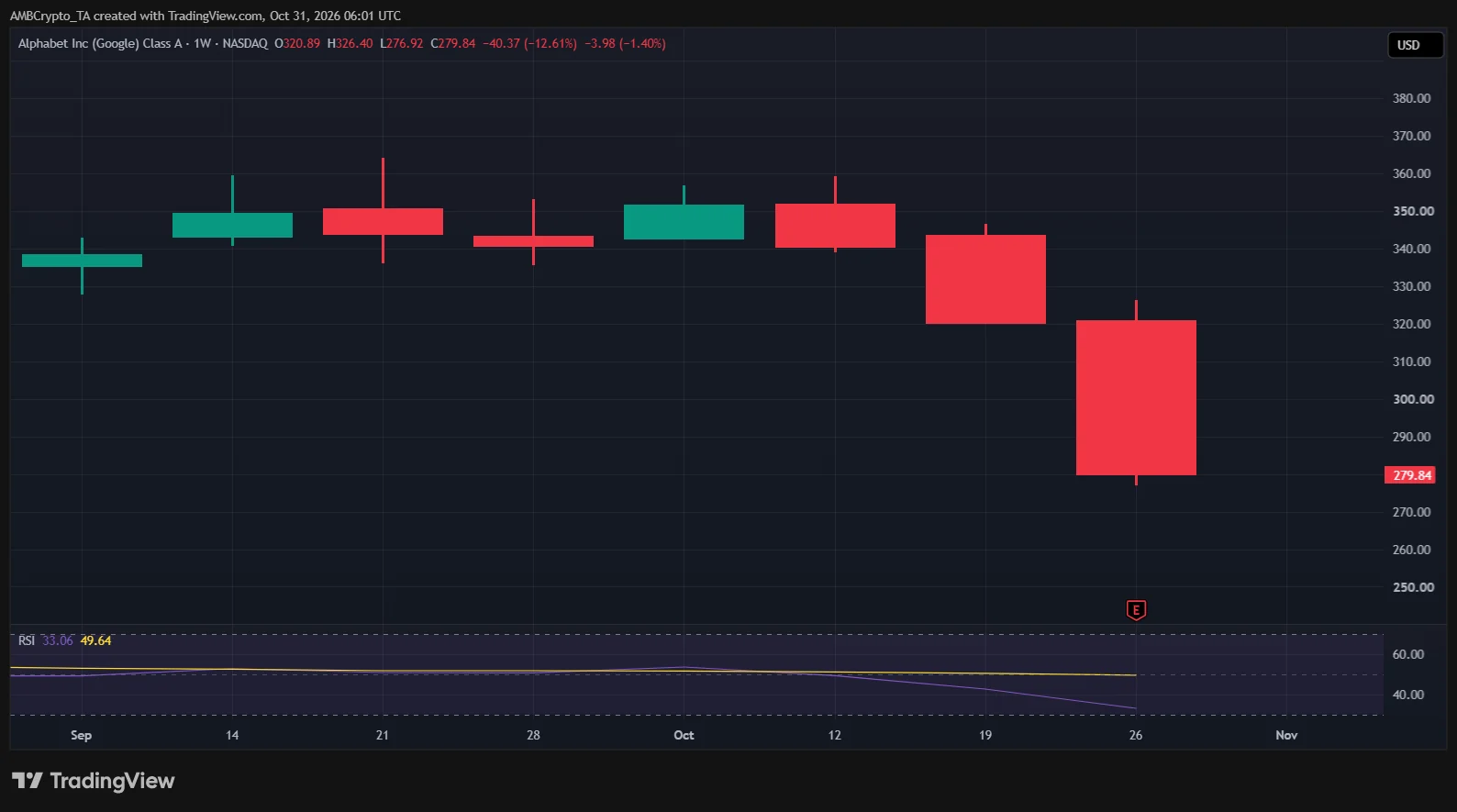The height and width of the screenshot is (812, 1457).
Task: Select the open value O320.89
Action: pyautogui.click(x=297, y=43)
